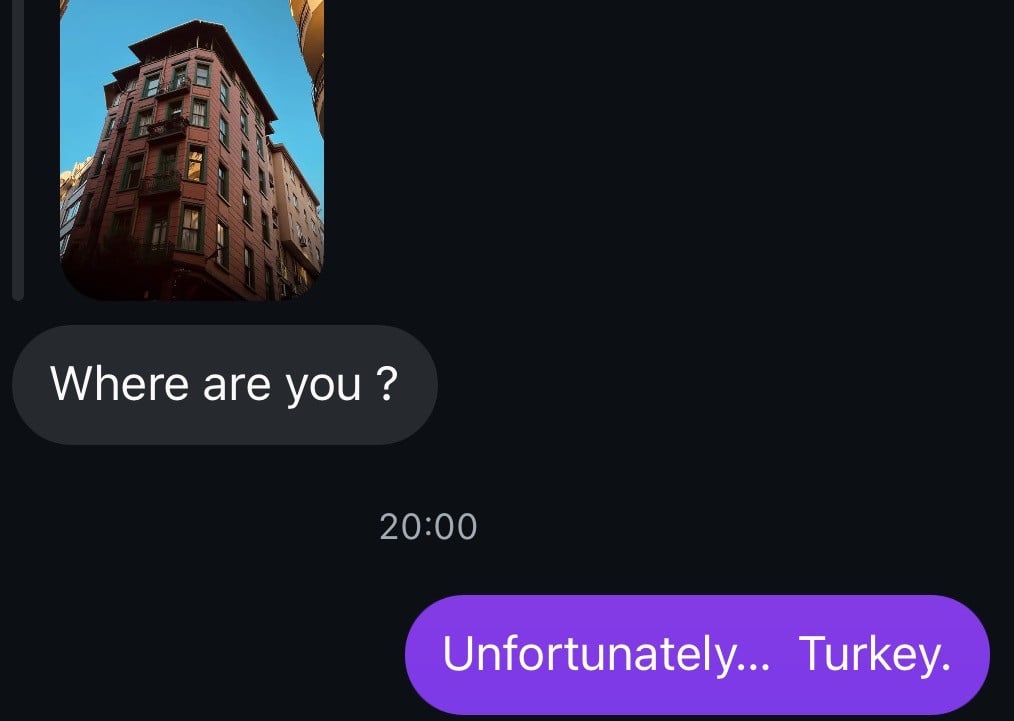Screen dimensions: 1014x721
Task: Select the 20:00 timestamp label
Action: tap(428, 526)
